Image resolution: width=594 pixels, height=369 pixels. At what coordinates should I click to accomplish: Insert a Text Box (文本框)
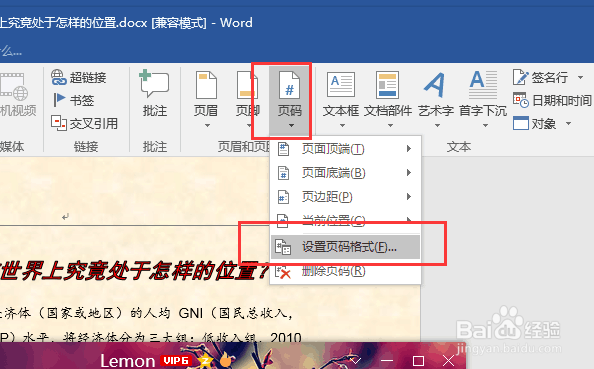341,99
